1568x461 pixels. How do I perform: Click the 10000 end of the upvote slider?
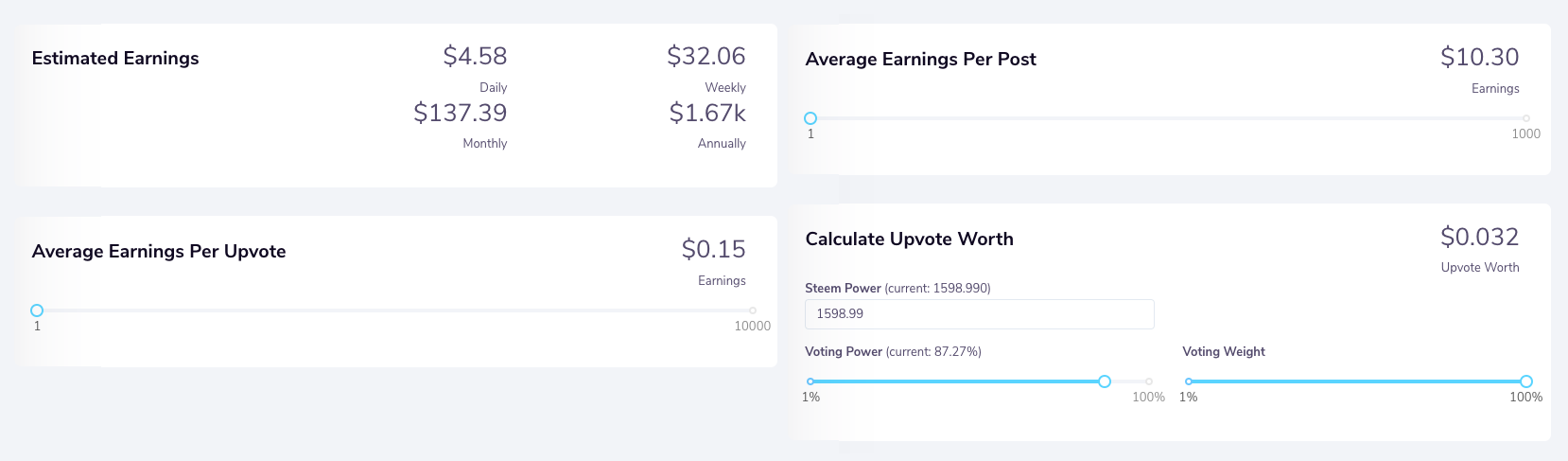tap(753, 310)
